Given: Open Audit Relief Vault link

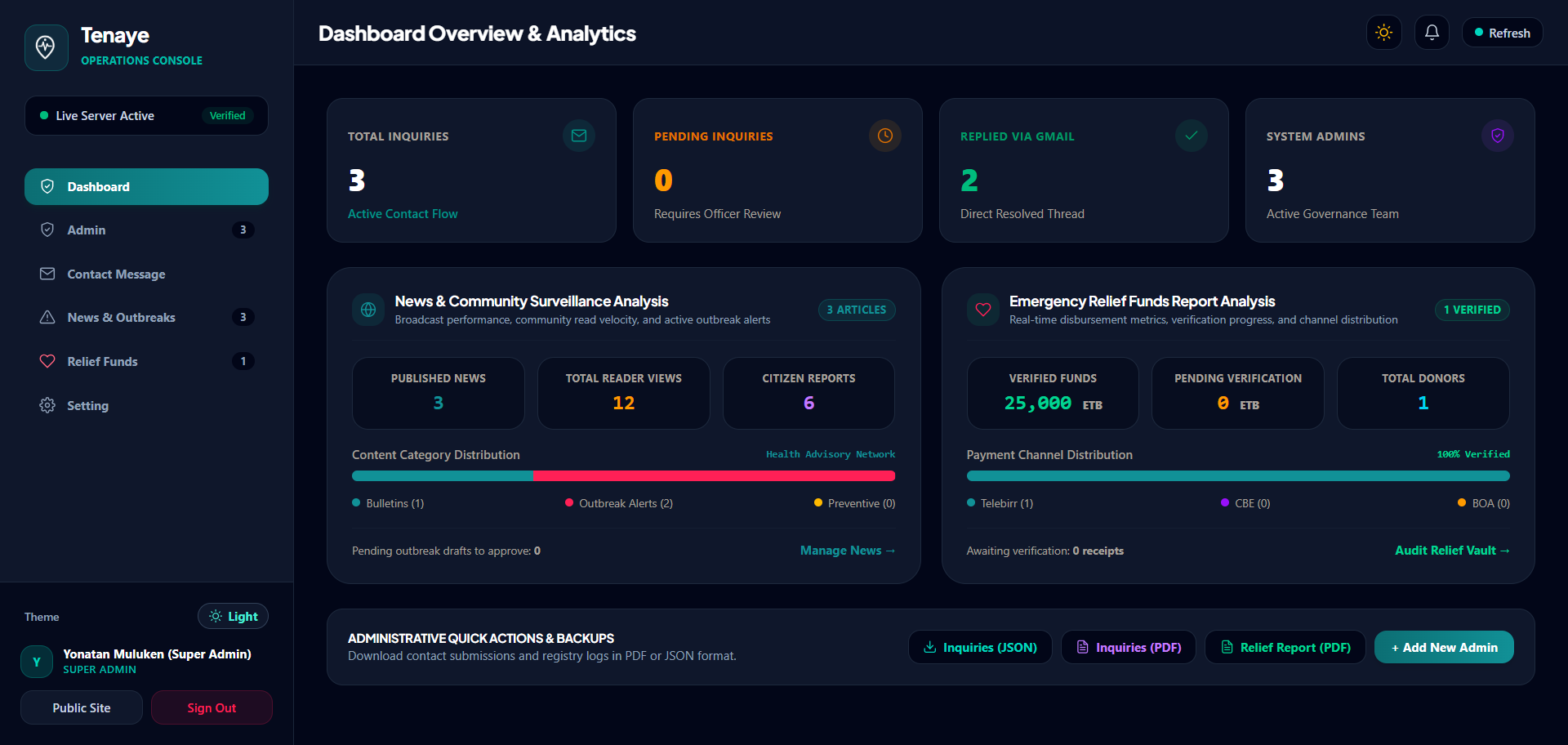Looking at the screenshot, I should point(1452,551).
